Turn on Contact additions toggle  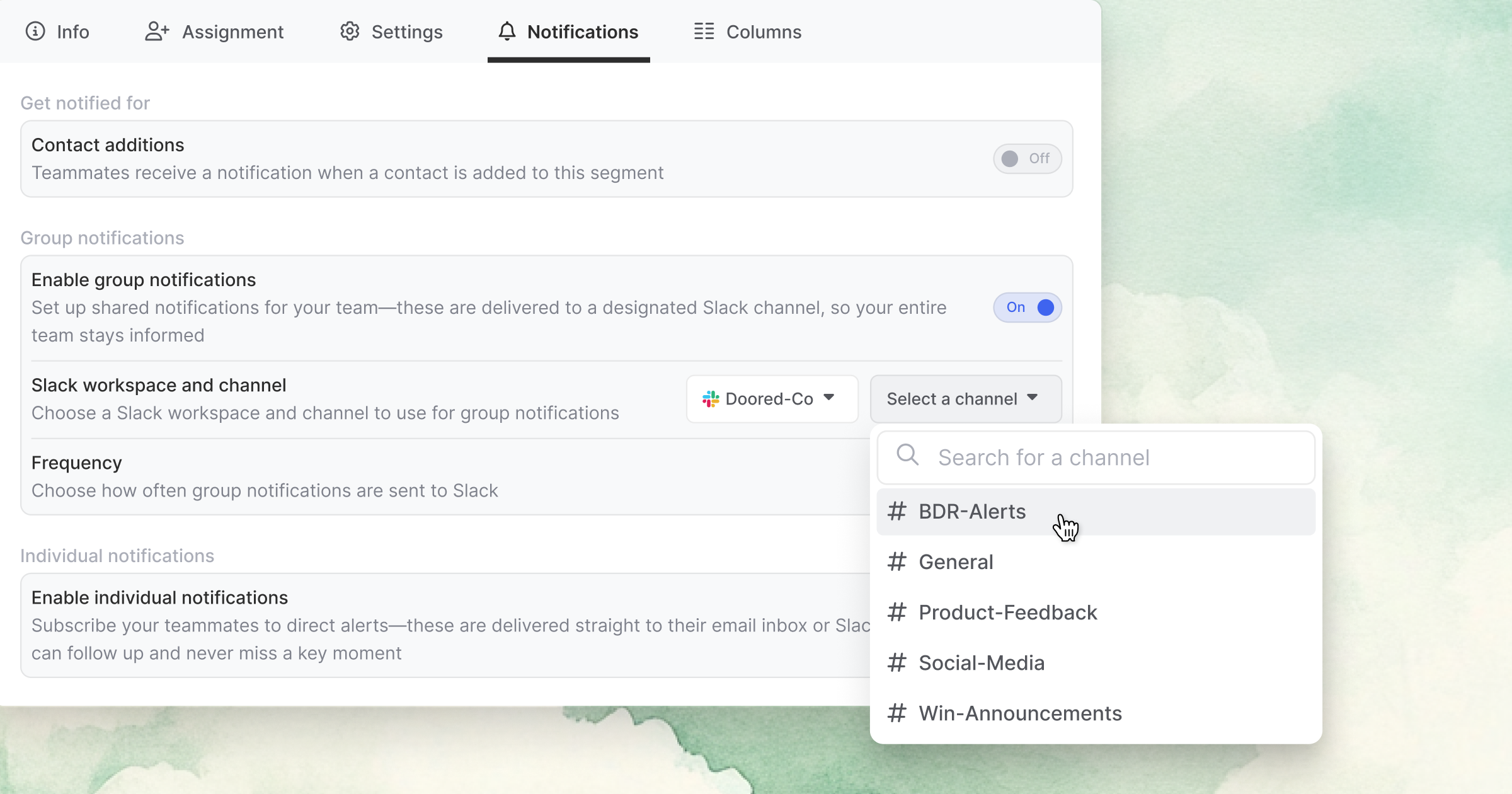pyautogui.click(x=1027, y=158)
